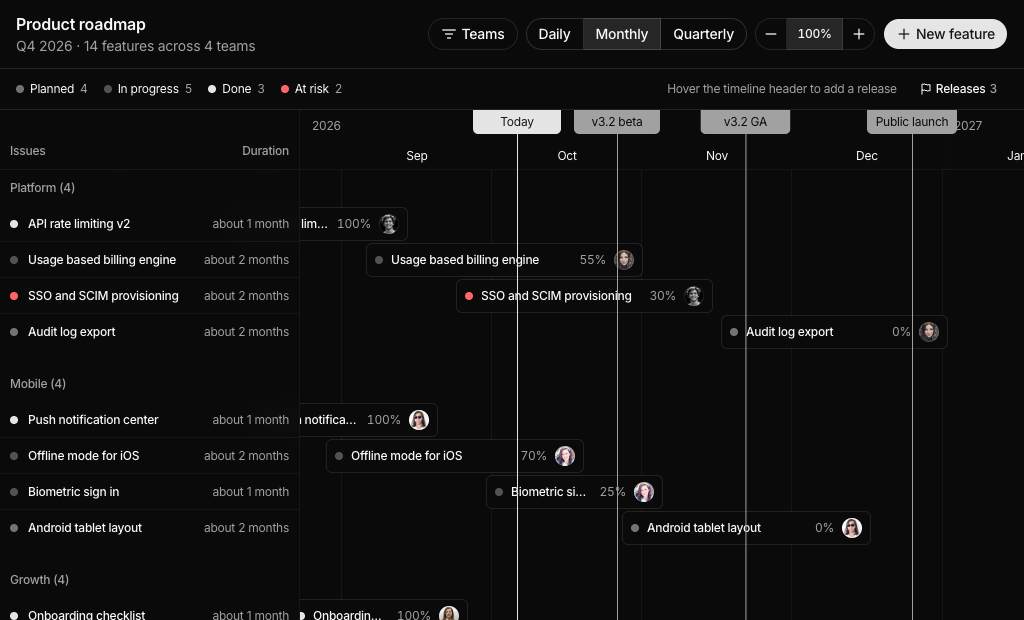Click the Oct month header
The width and height of the screenshot is (1024, 620).
(567, 155)
